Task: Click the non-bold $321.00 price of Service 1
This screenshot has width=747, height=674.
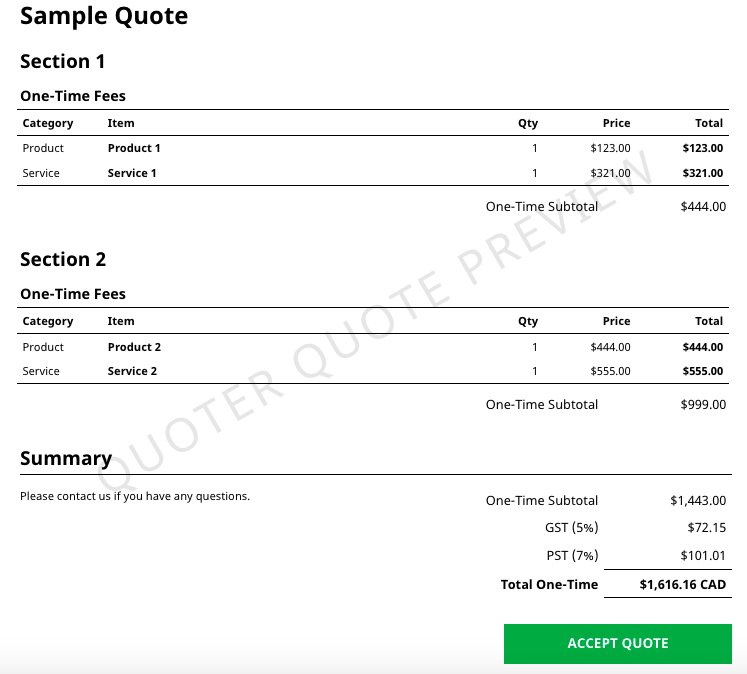Action: (610, 173)
